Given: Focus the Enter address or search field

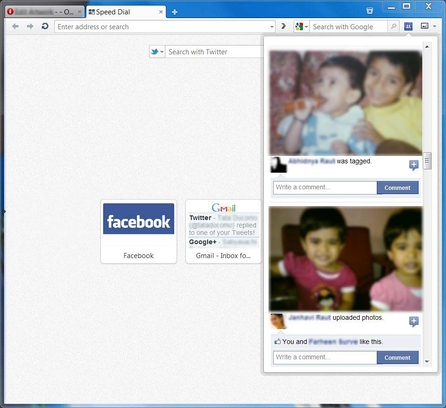Looking at the screenshot, I should click(163, 27).
